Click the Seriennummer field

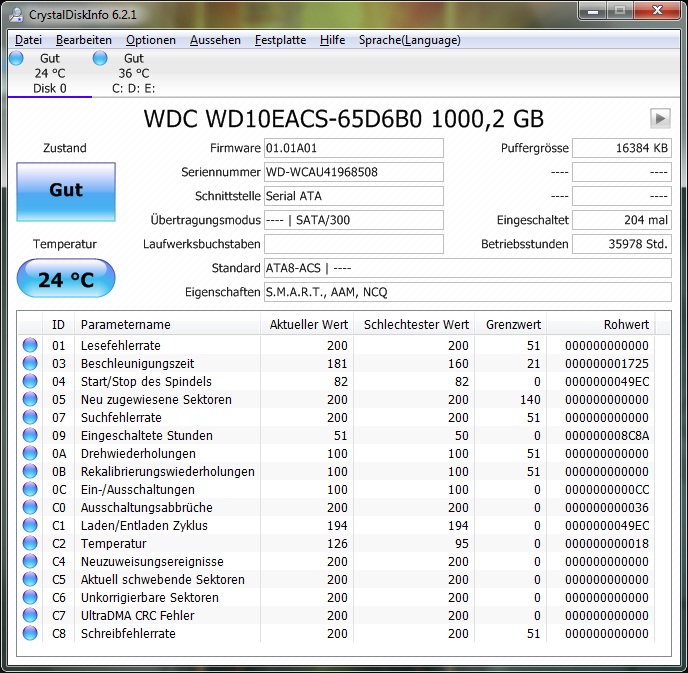[354, 172]
